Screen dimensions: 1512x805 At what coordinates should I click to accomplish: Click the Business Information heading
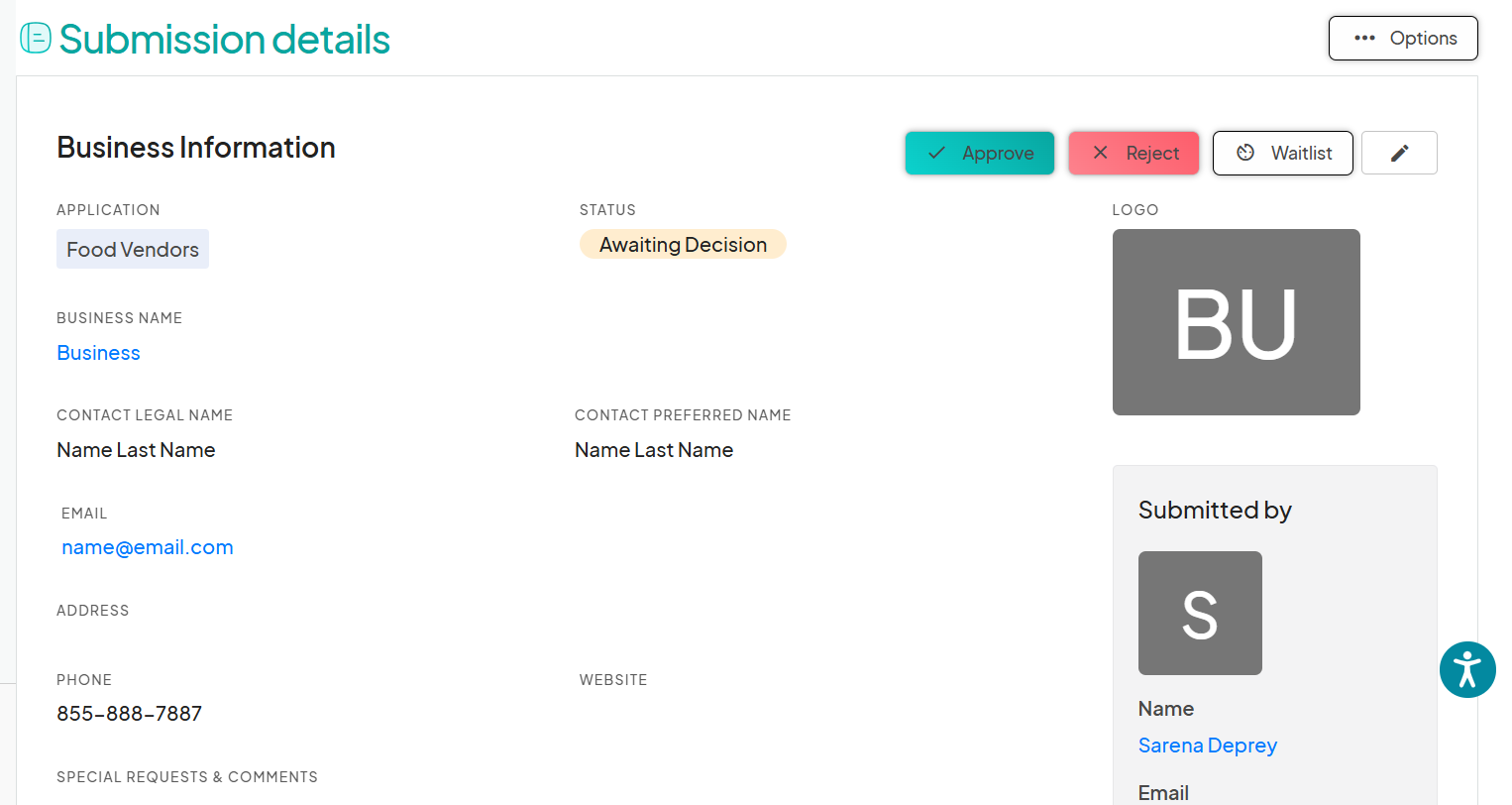[x=196, y=148]
